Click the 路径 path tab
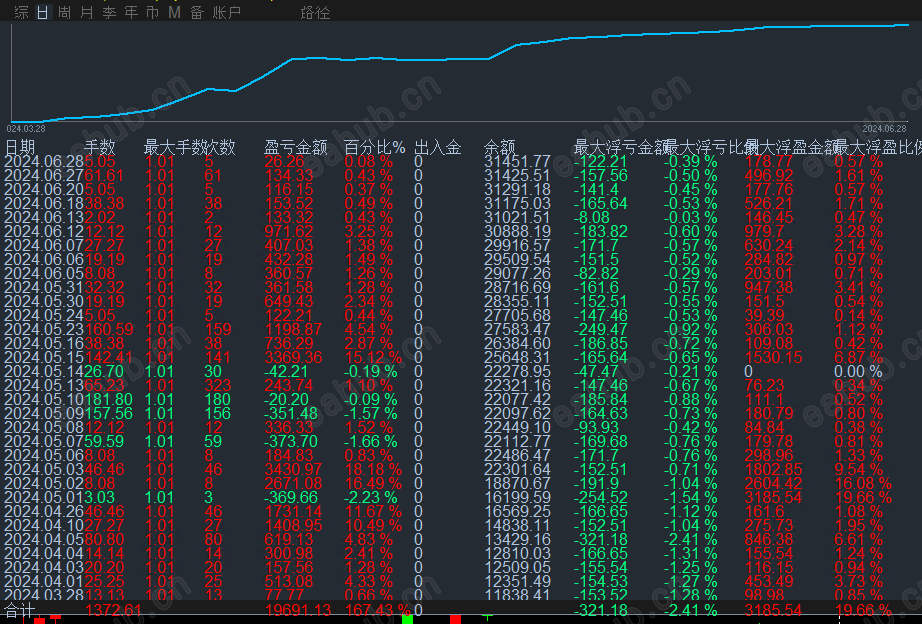The width and height of the screenshot is (922, 624). tap(315, 12)
